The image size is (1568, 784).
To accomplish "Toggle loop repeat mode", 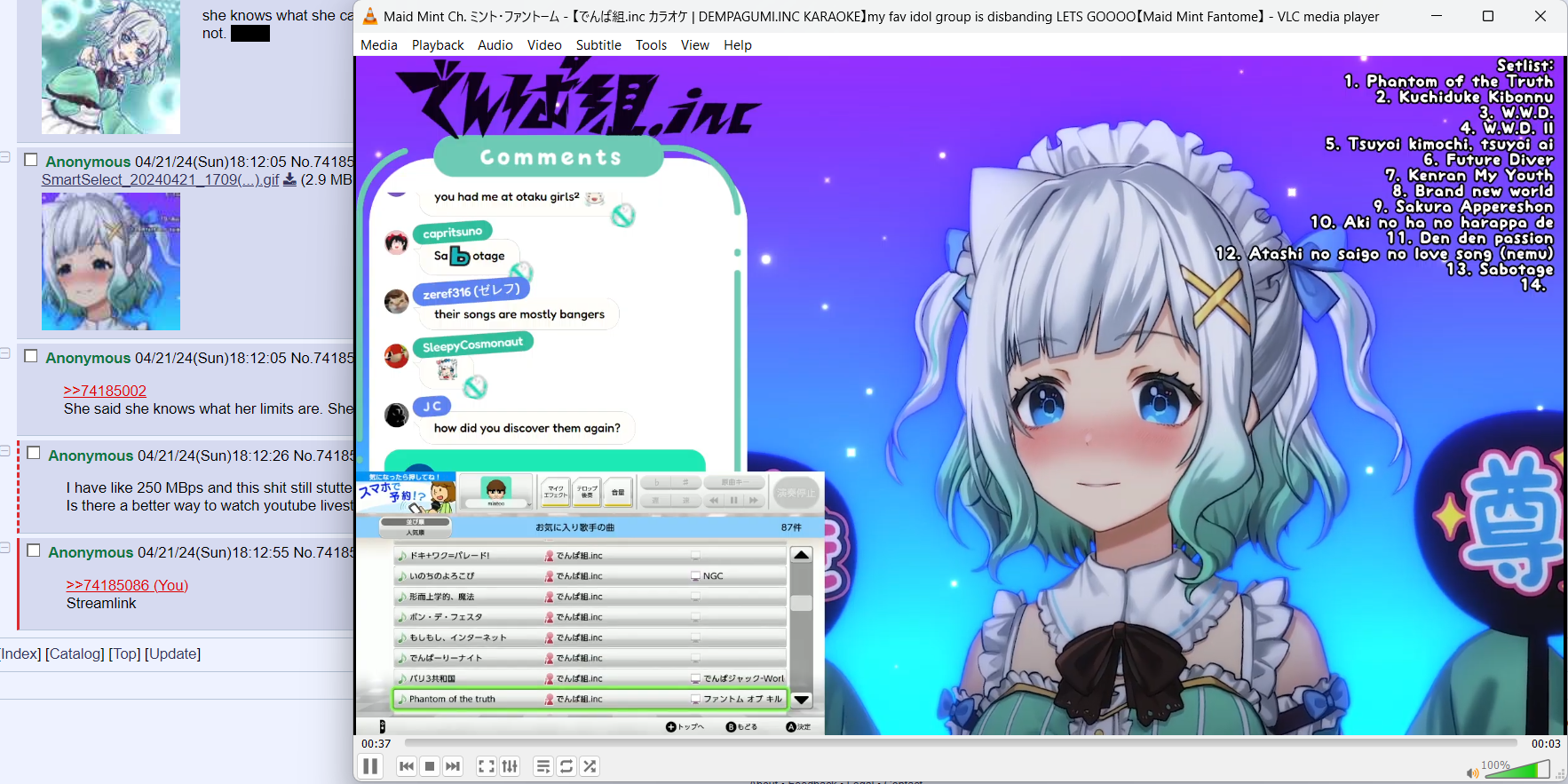I will tap(566, 766).
